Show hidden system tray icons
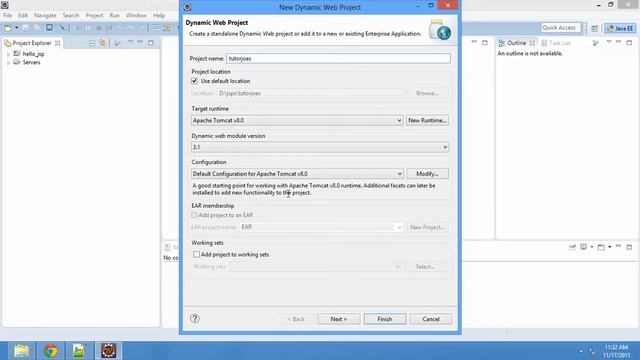Image resolution: width=640 pixels, height=360 pixels. (581, 351)
